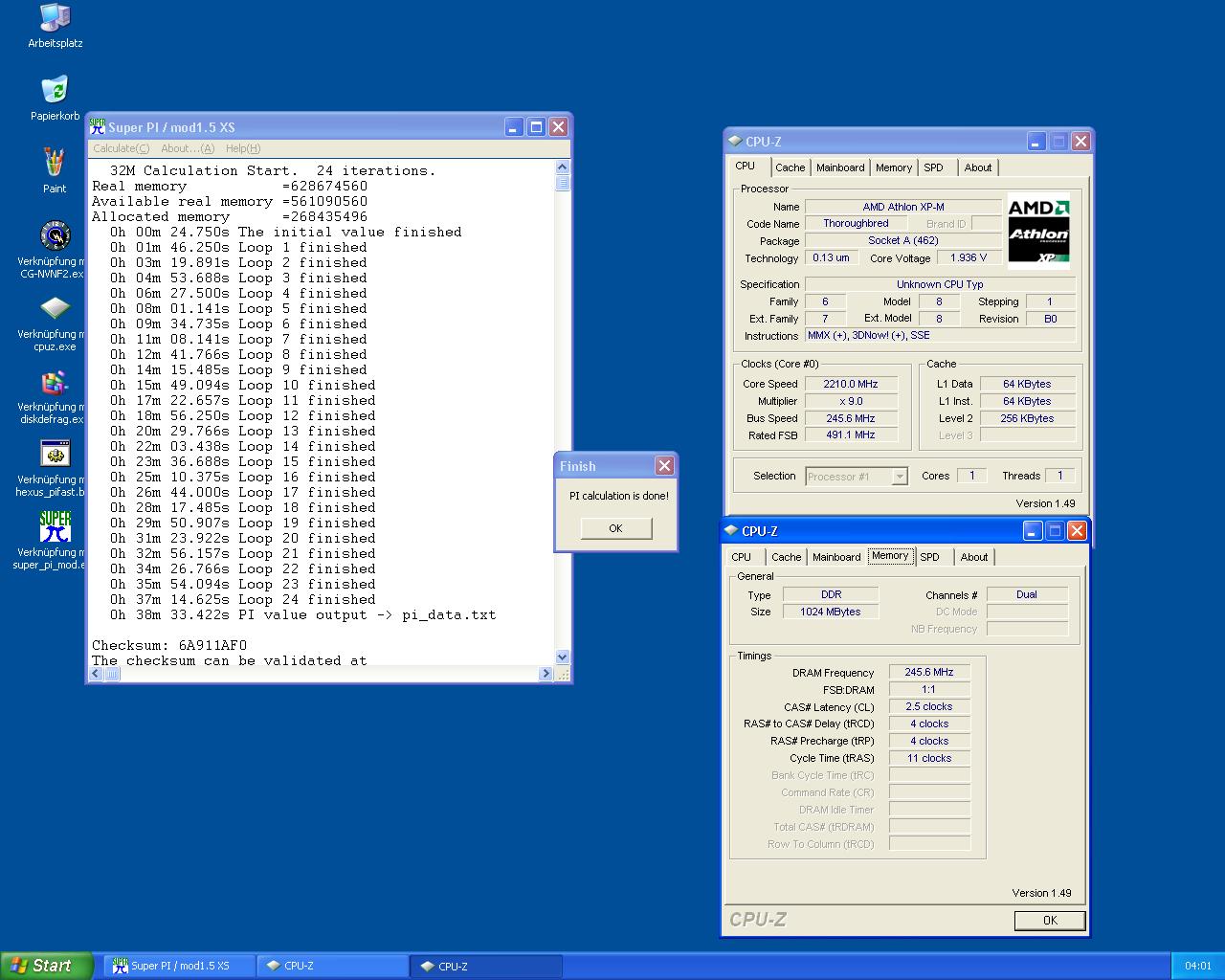Screen dimensions: 1225x980
Task: Switch to Memory tab in upper CPU-Z
Action: [894, 167]
